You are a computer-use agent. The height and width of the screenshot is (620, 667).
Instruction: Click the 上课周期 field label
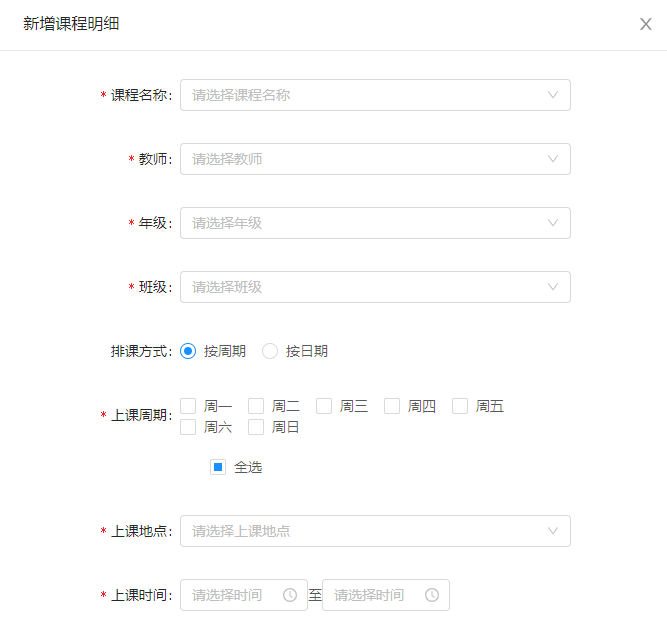(141, 415)
